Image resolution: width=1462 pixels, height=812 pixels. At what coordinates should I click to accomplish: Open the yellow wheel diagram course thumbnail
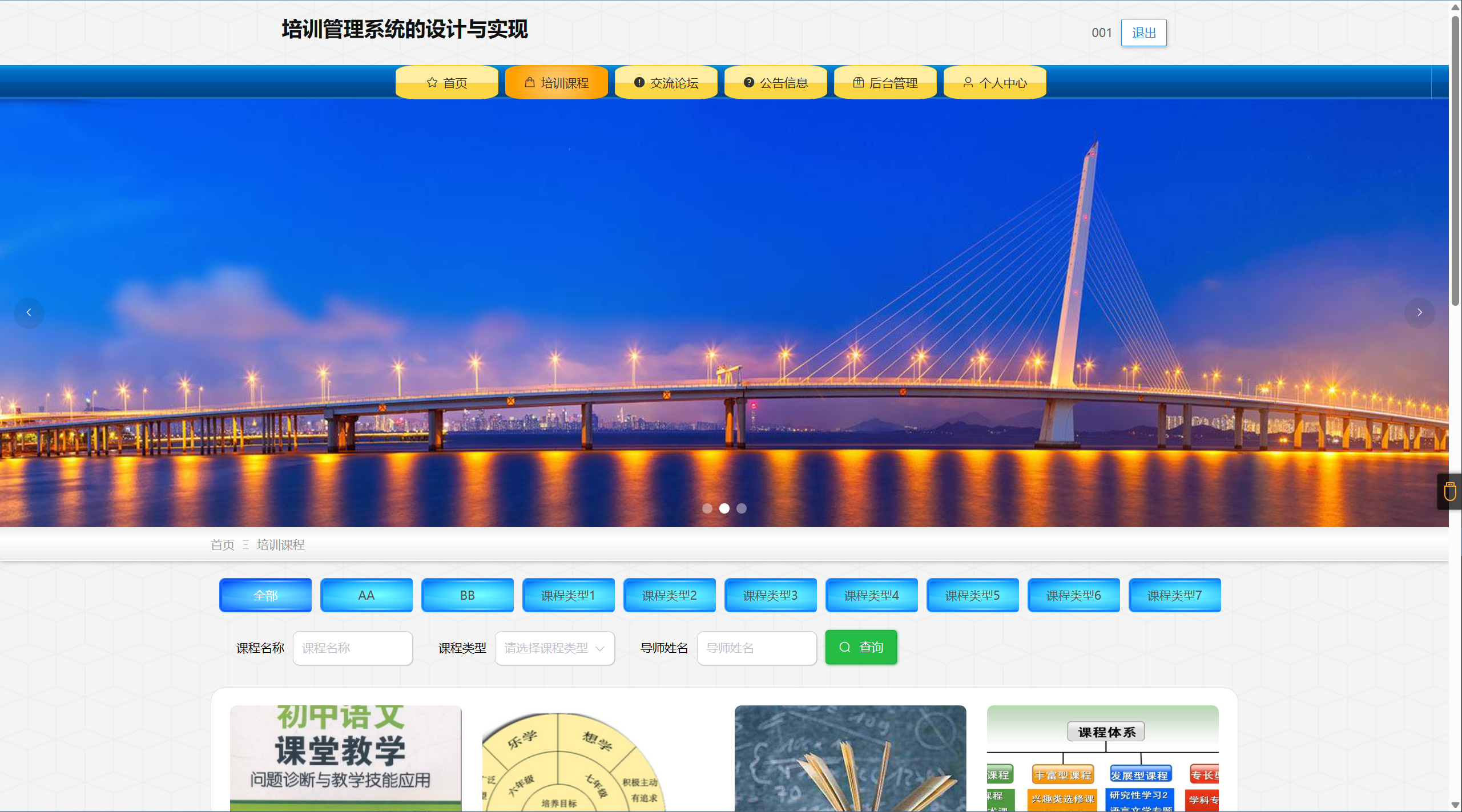pyautogui.click(x=598, y=758)
